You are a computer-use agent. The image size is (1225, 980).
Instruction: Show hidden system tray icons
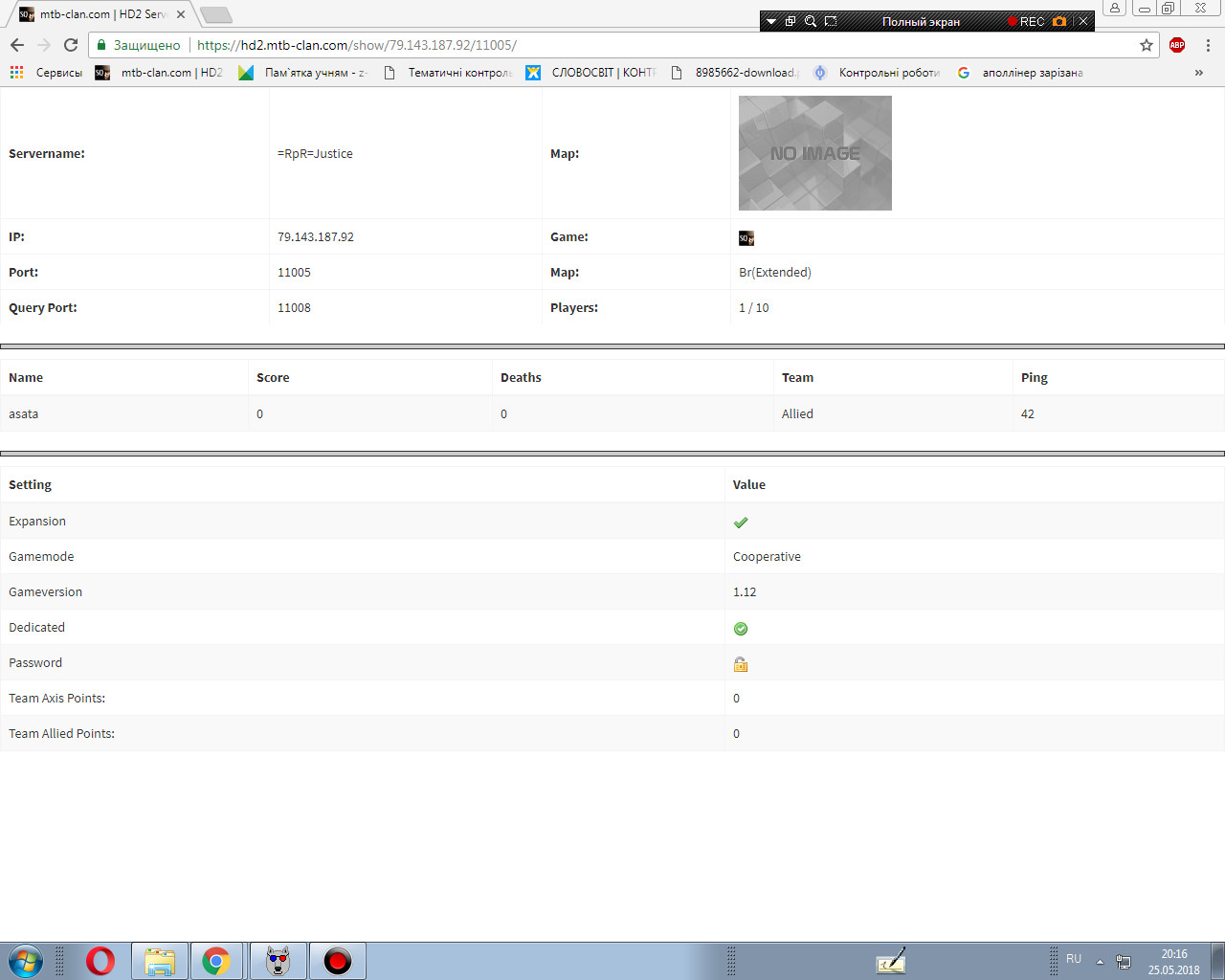pyautogui.click(x=1100, y=961)
